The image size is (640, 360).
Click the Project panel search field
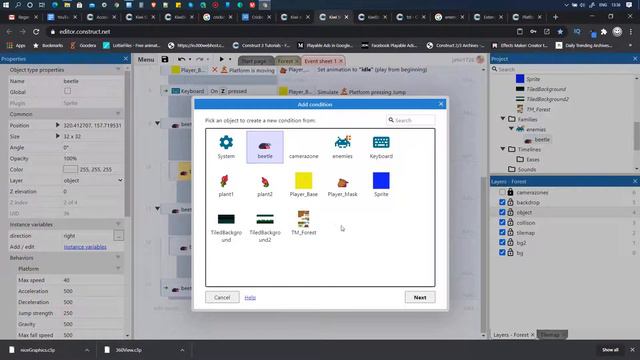[563, 69]
